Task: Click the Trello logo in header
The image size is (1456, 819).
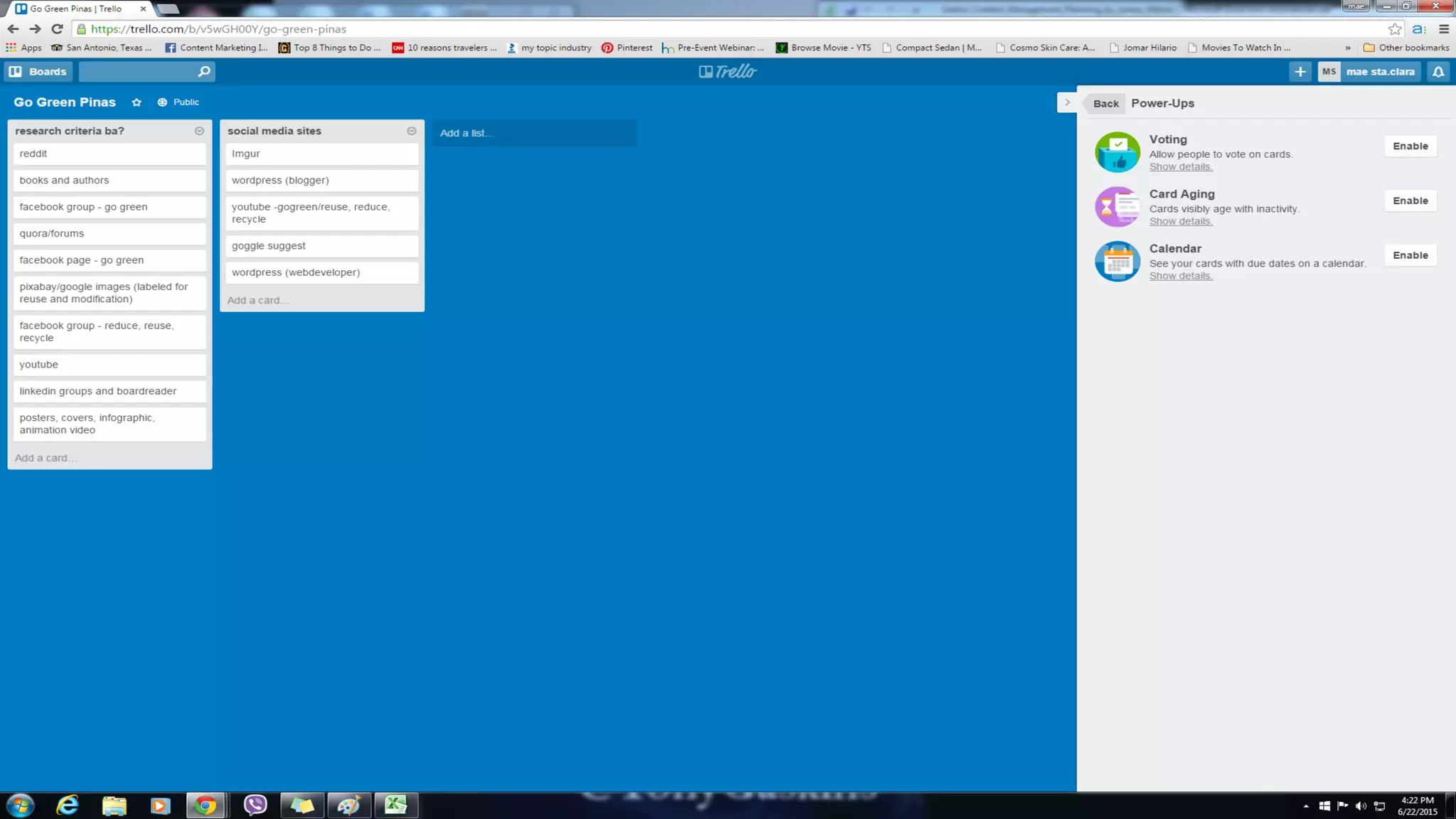Action: pyautogui.click(x=727, y=71)
